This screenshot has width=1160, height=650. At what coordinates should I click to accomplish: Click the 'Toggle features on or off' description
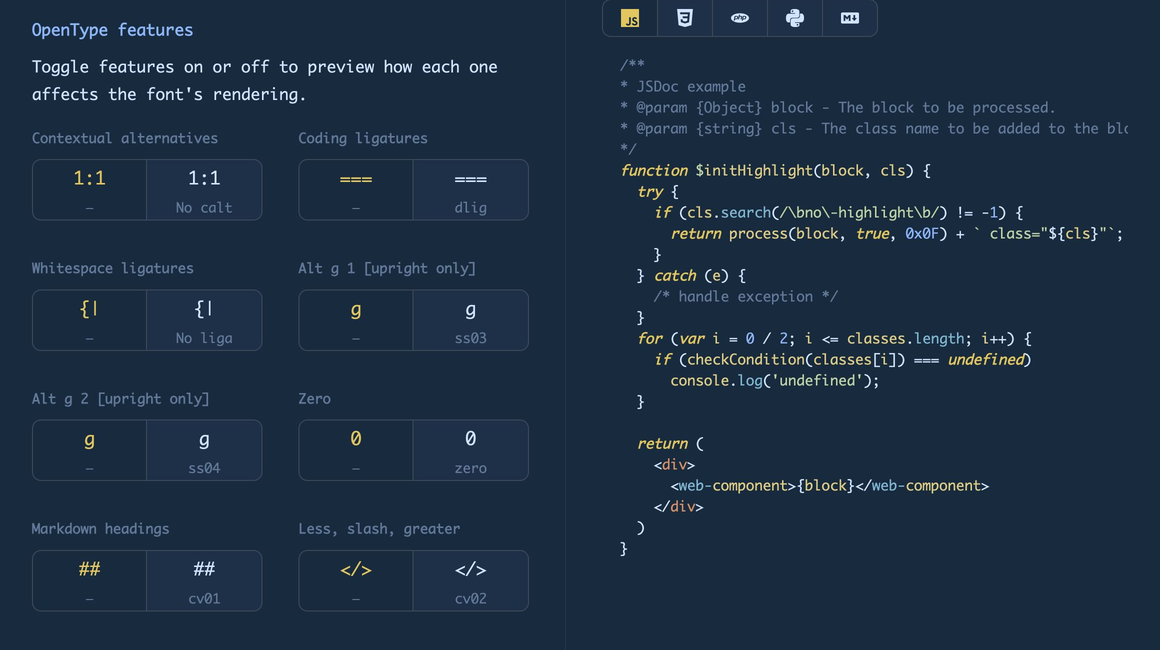click(x=265, y=81)
